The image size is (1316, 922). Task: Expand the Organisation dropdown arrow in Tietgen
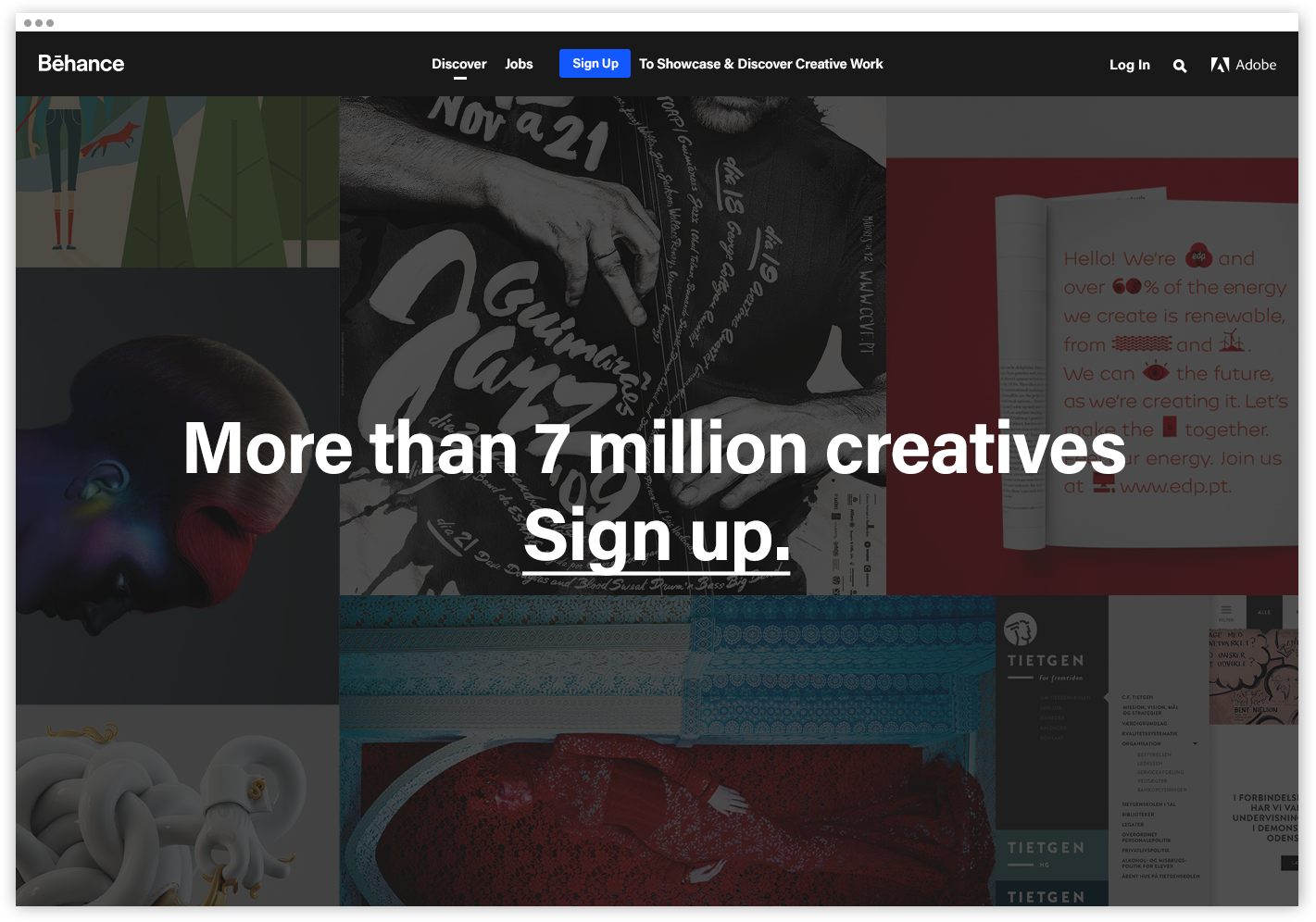(1196, 743)
